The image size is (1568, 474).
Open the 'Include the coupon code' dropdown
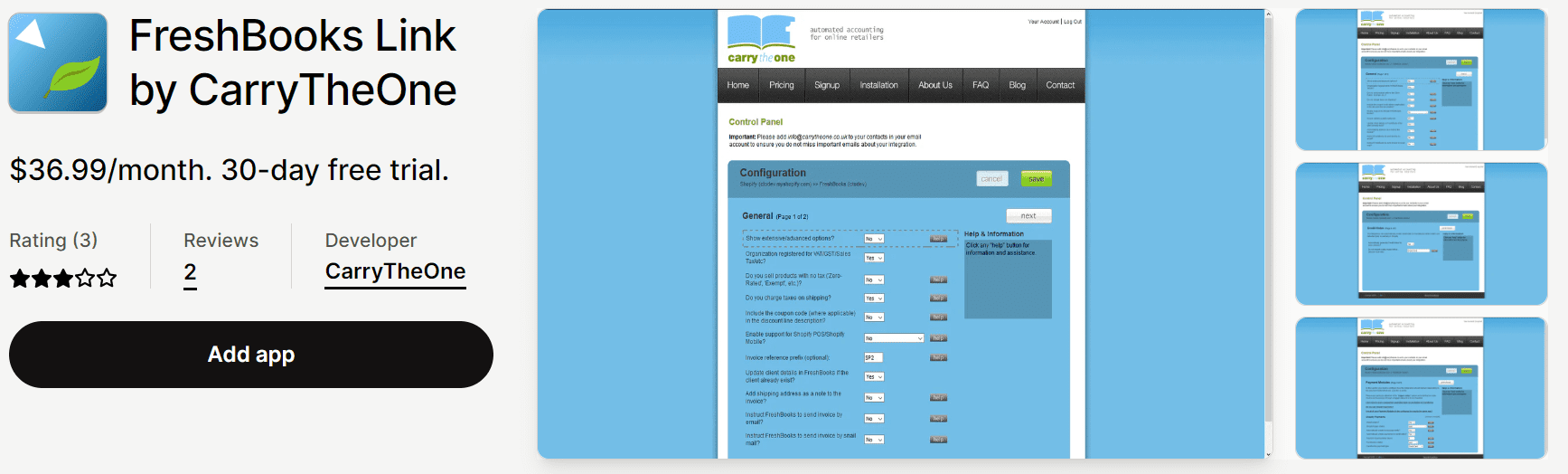pos(874,318)
